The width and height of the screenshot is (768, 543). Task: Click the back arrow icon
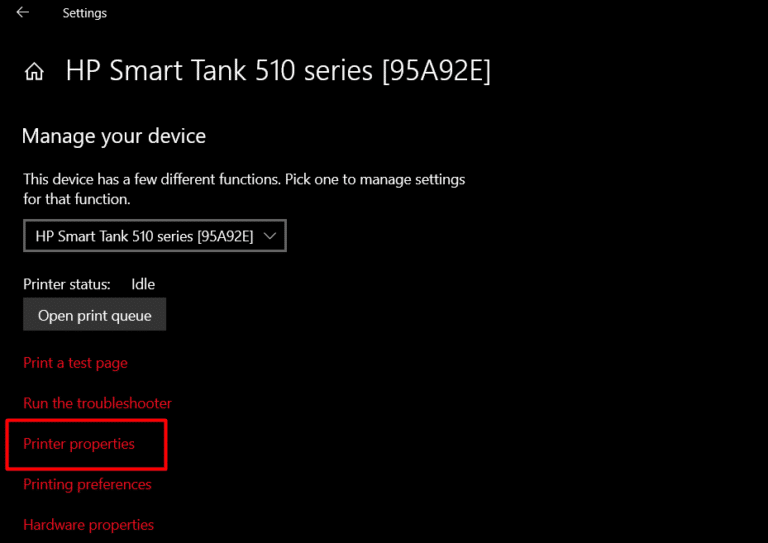click(x=22, y=13)
